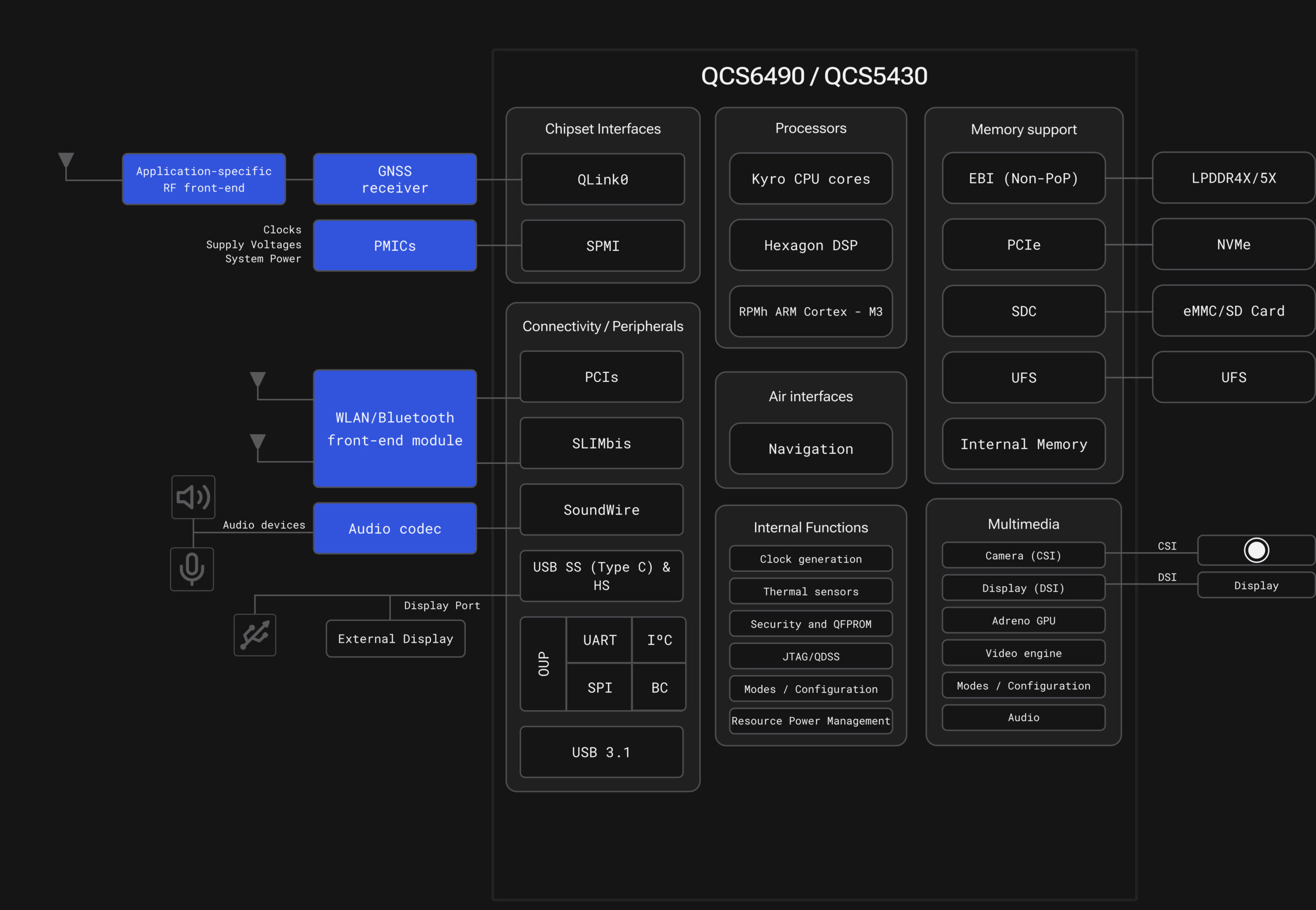Click external UFS box outside the chip
The image size is (1316, 910).
pos(1234,377)
